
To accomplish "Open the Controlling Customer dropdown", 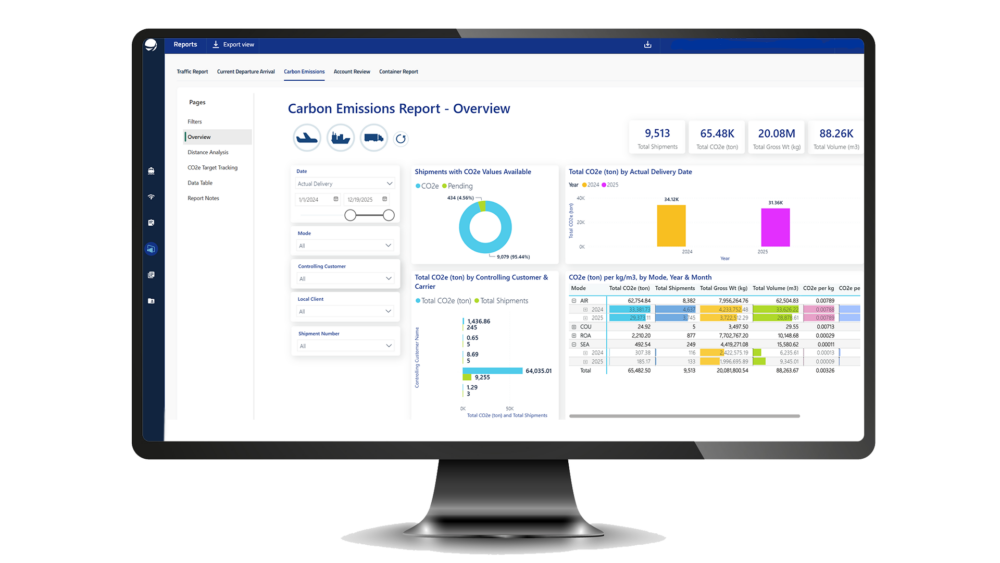I will pos(345,278).
